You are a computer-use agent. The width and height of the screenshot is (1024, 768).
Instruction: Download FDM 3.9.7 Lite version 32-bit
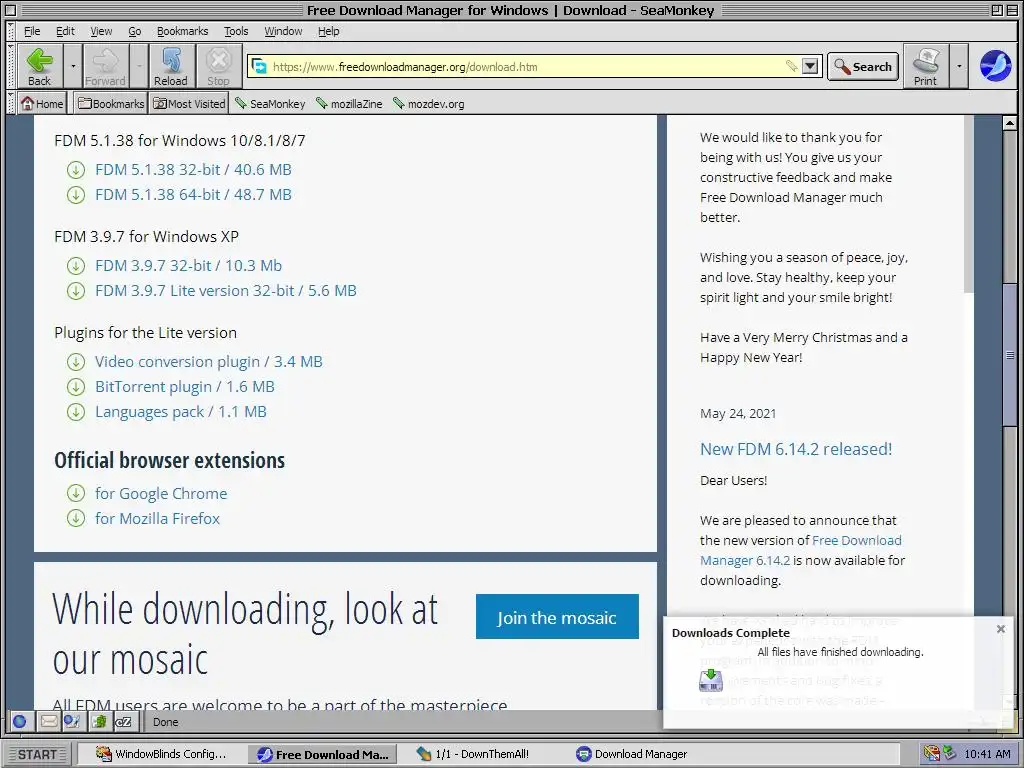tap(225, 291)
